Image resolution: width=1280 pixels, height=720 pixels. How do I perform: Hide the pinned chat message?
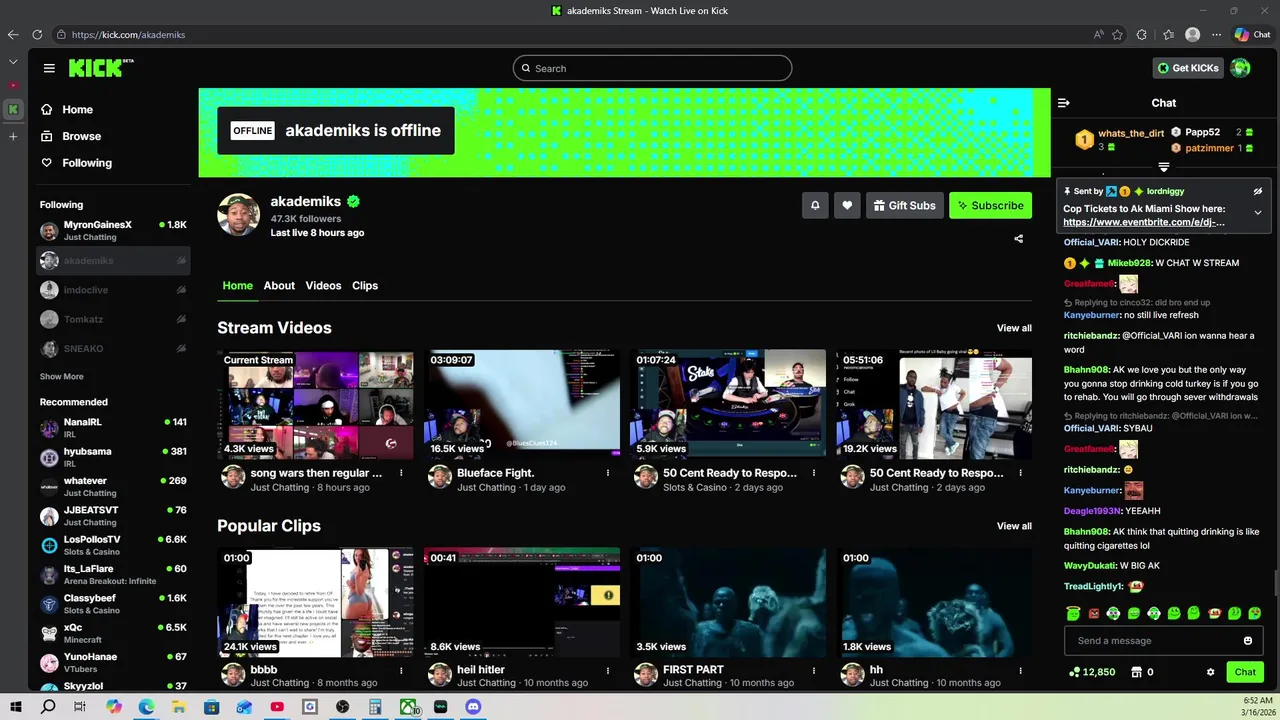pos(1258,191)
